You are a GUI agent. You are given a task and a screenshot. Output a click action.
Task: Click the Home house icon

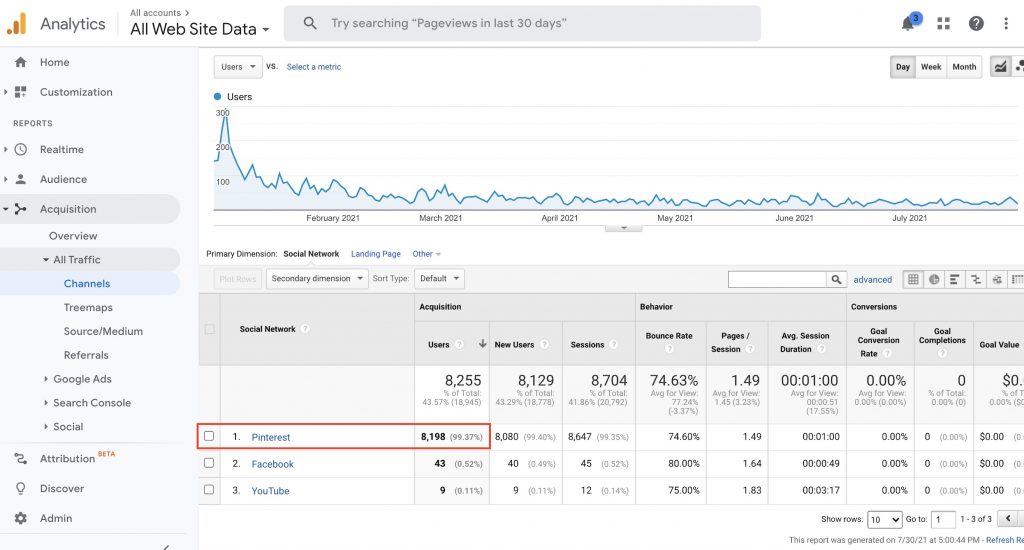pyautogui.click(x=21, y=62)
